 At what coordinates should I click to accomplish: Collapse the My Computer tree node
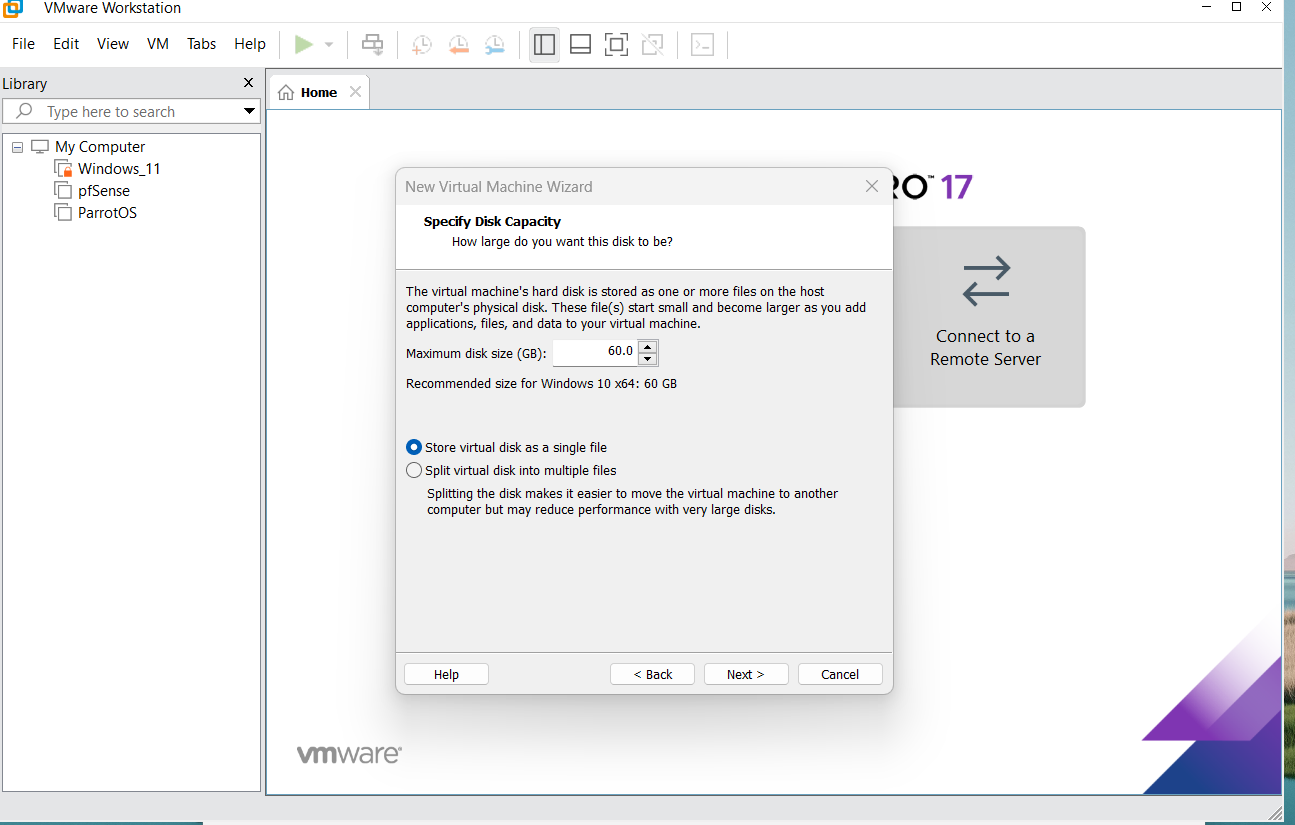pyautogui.click(x=17, y=147)
